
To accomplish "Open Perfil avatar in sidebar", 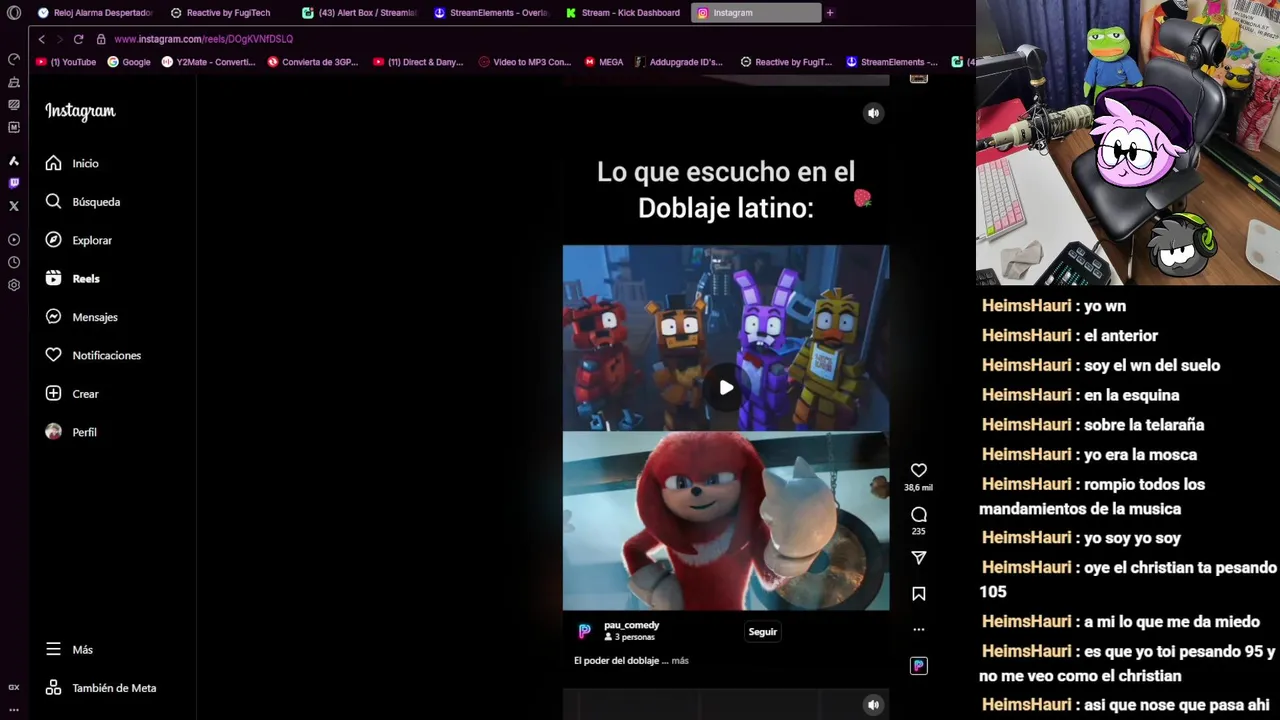I will (x=53, y=432).
